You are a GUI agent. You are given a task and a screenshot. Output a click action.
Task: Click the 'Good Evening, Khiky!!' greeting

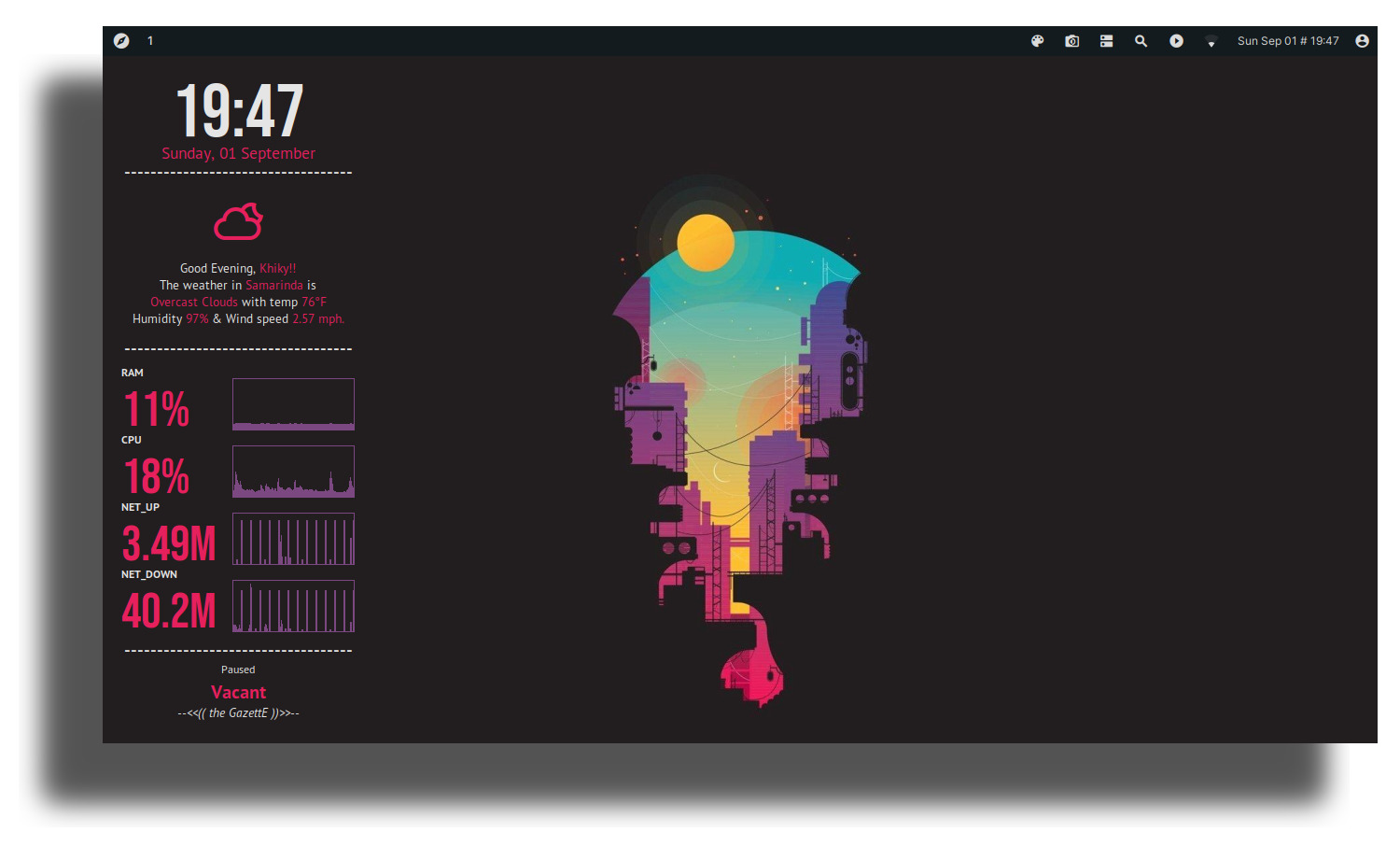(238, 268)
